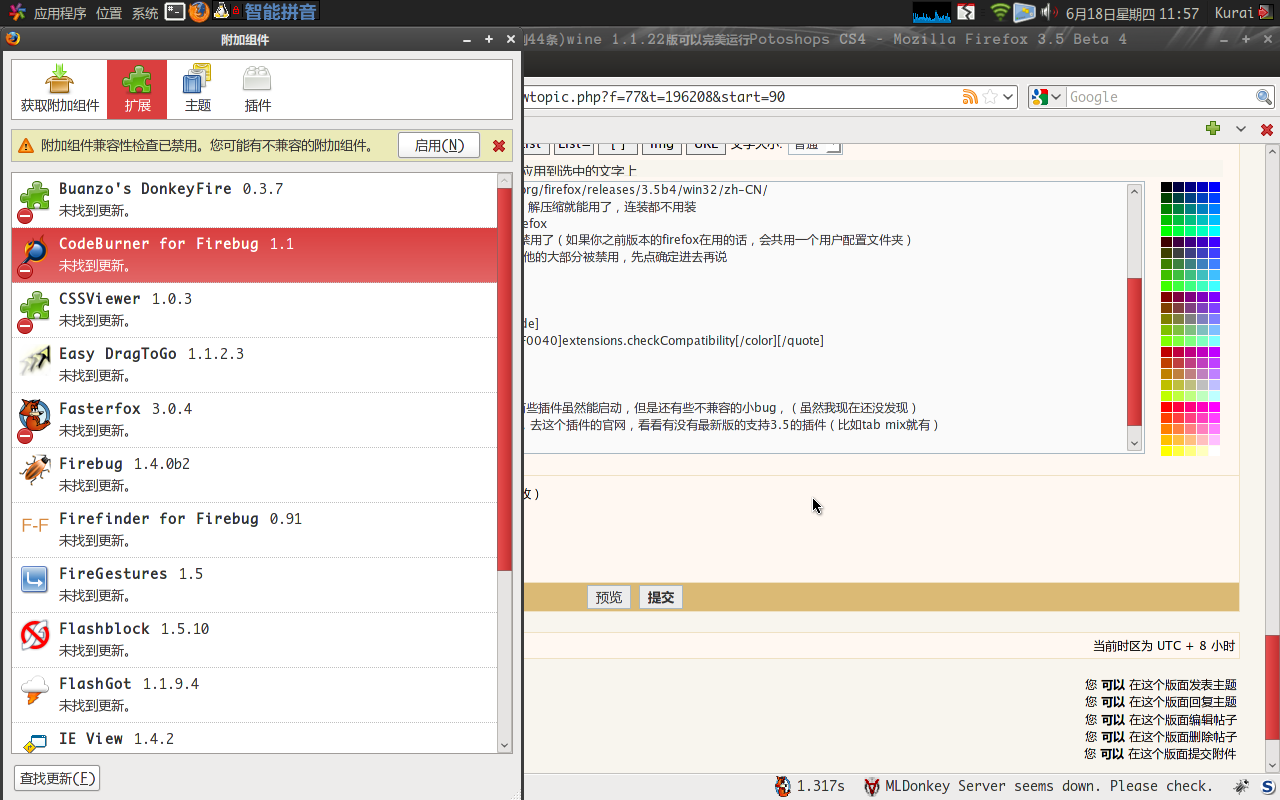The image size is (1280, 800).
Task: Click the yellow warning triangle icon
Action: point(26,146)
